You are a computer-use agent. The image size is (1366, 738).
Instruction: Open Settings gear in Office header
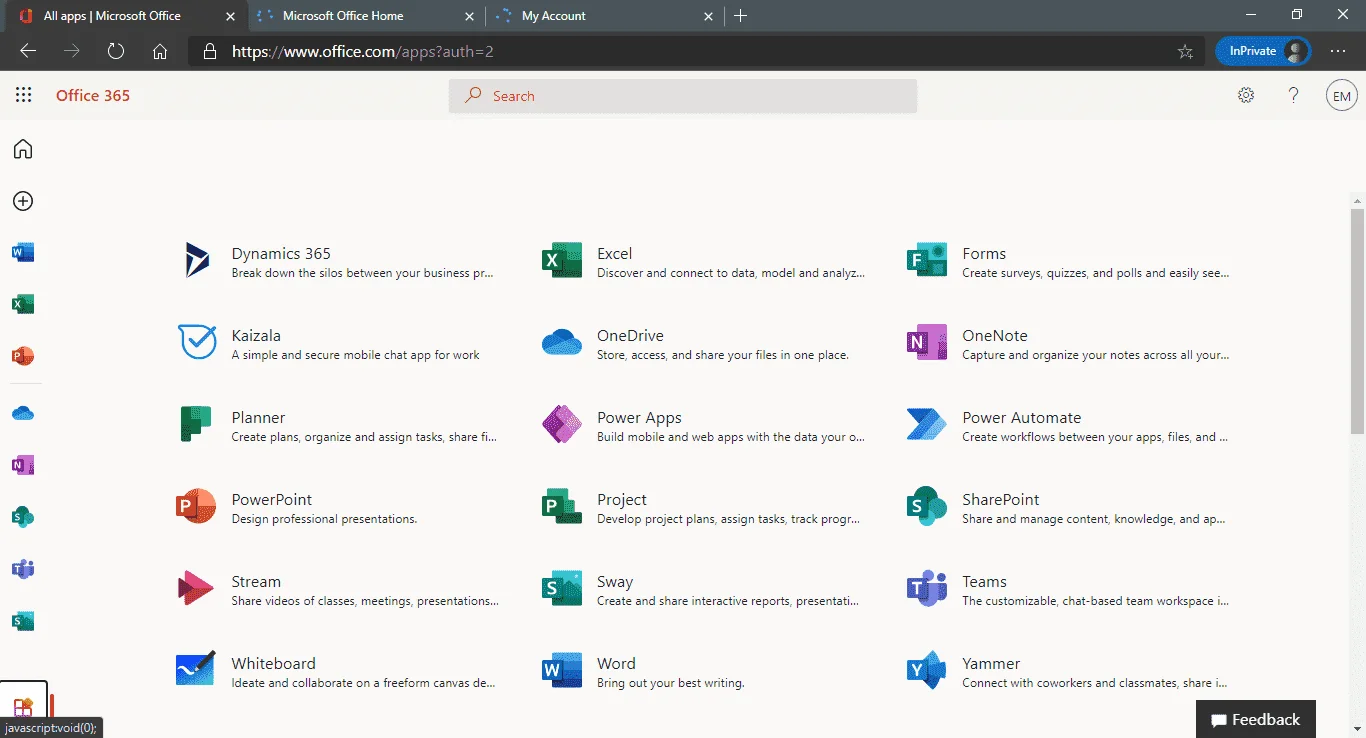tap(1246, 95)
